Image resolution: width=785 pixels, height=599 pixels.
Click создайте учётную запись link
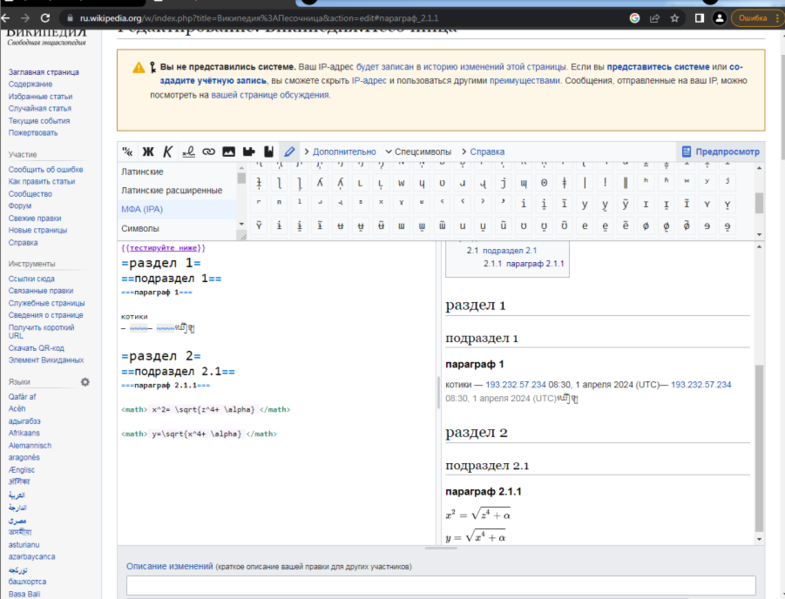213,81
